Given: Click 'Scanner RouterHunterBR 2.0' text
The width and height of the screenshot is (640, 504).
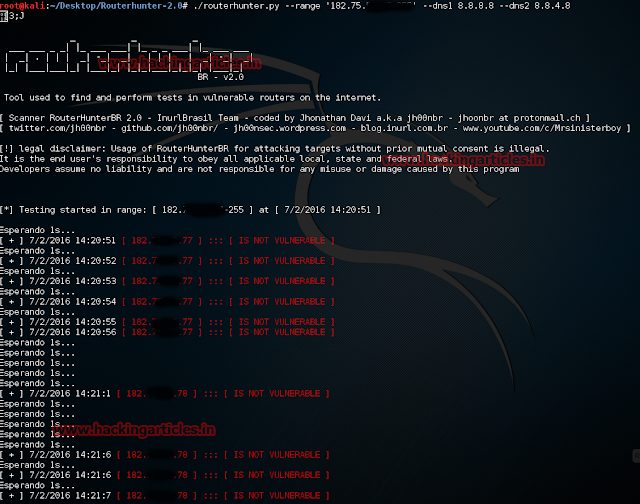Looking at the screenshot, I should (x=76, y=118).
